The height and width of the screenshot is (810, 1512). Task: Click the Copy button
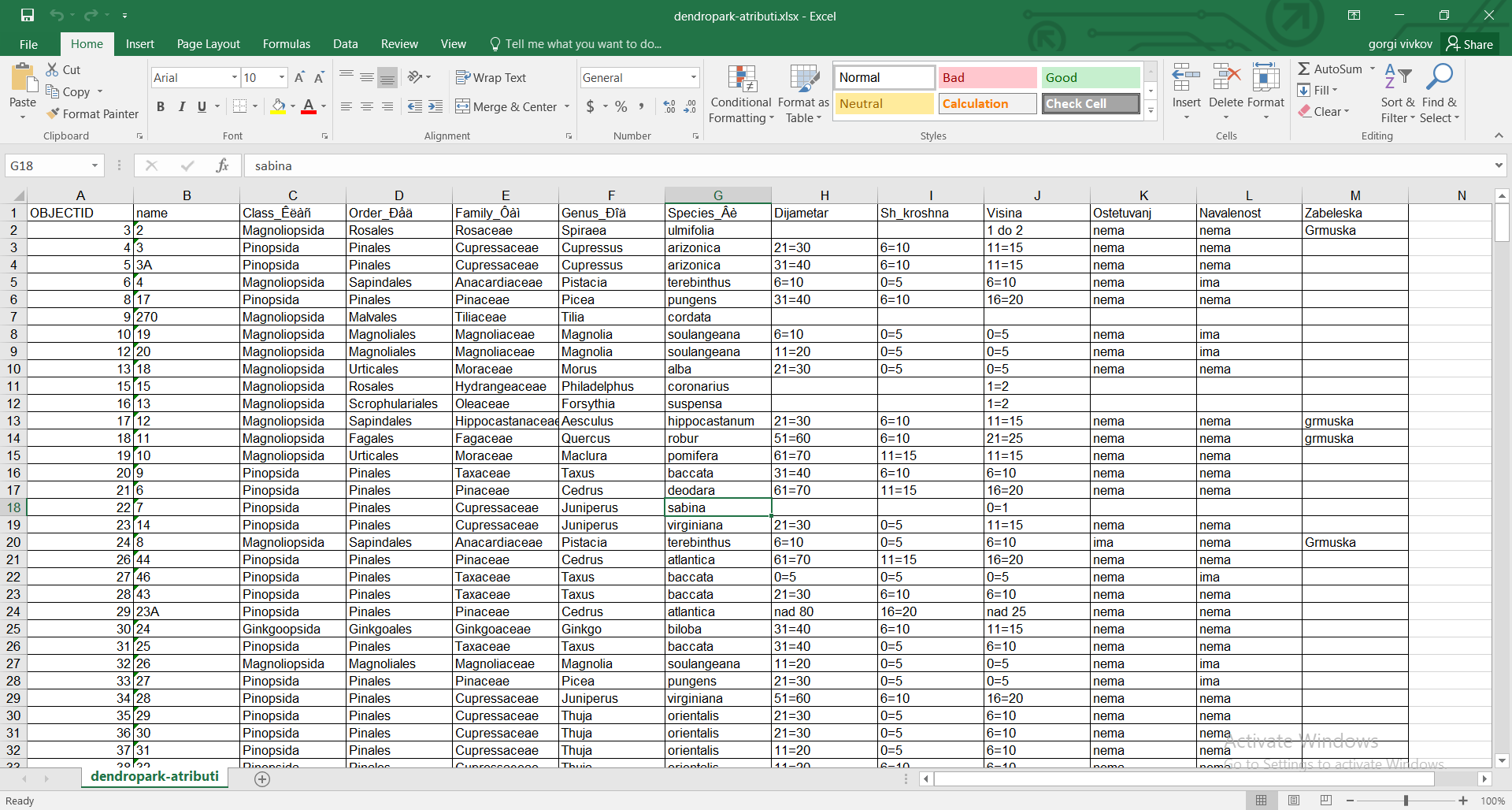pos(68,91)
